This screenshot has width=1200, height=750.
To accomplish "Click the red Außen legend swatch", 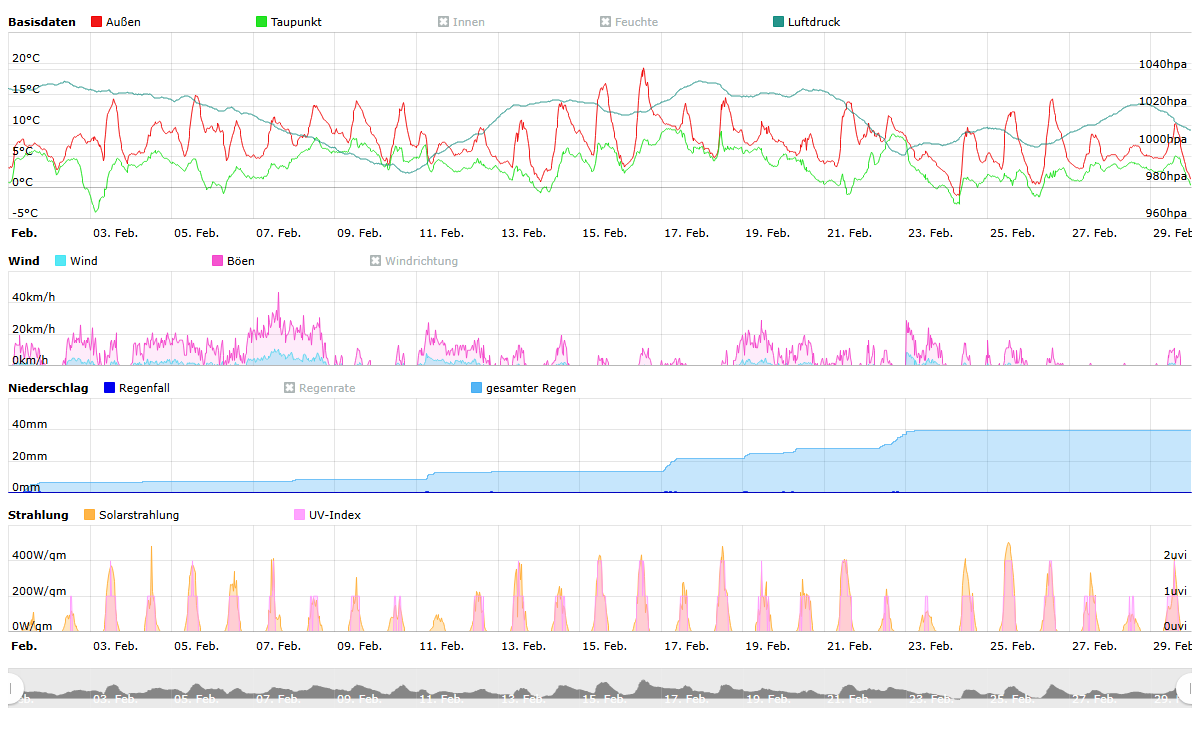I will [x=97, y=22].
